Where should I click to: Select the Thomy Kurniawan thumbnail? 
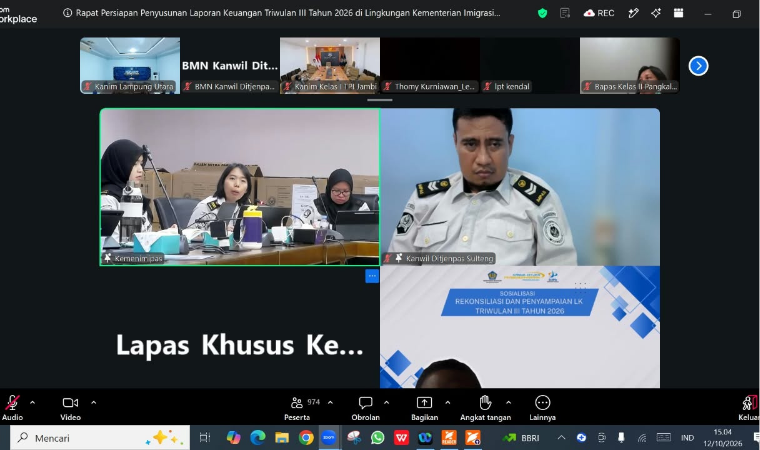(430, 65)
